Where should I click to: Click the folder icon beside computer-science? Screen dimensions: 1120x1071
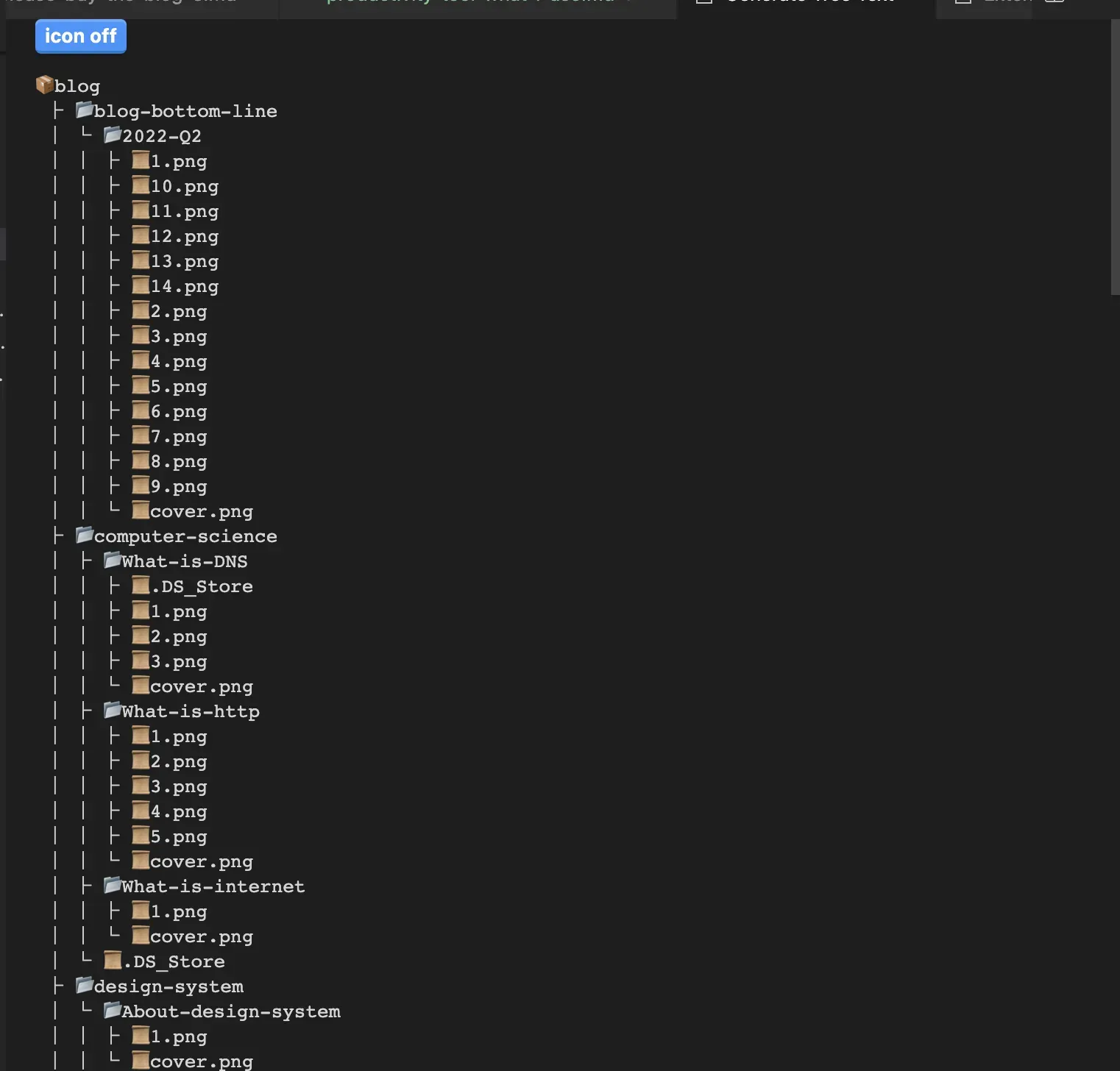pyautogui.click(x=83, y=535)
